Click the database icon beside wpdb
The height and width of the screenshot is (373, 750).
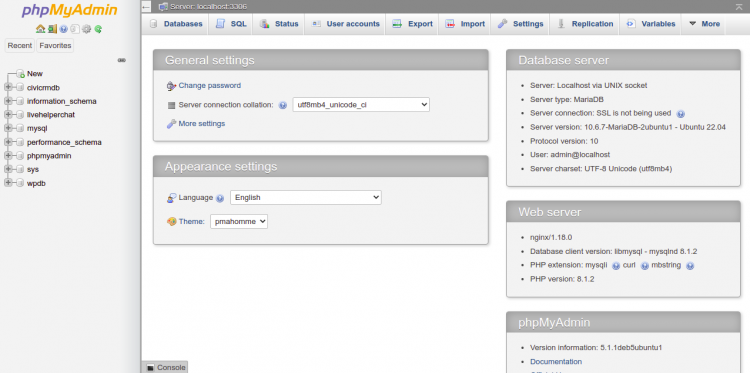click(x=20, y=183)
